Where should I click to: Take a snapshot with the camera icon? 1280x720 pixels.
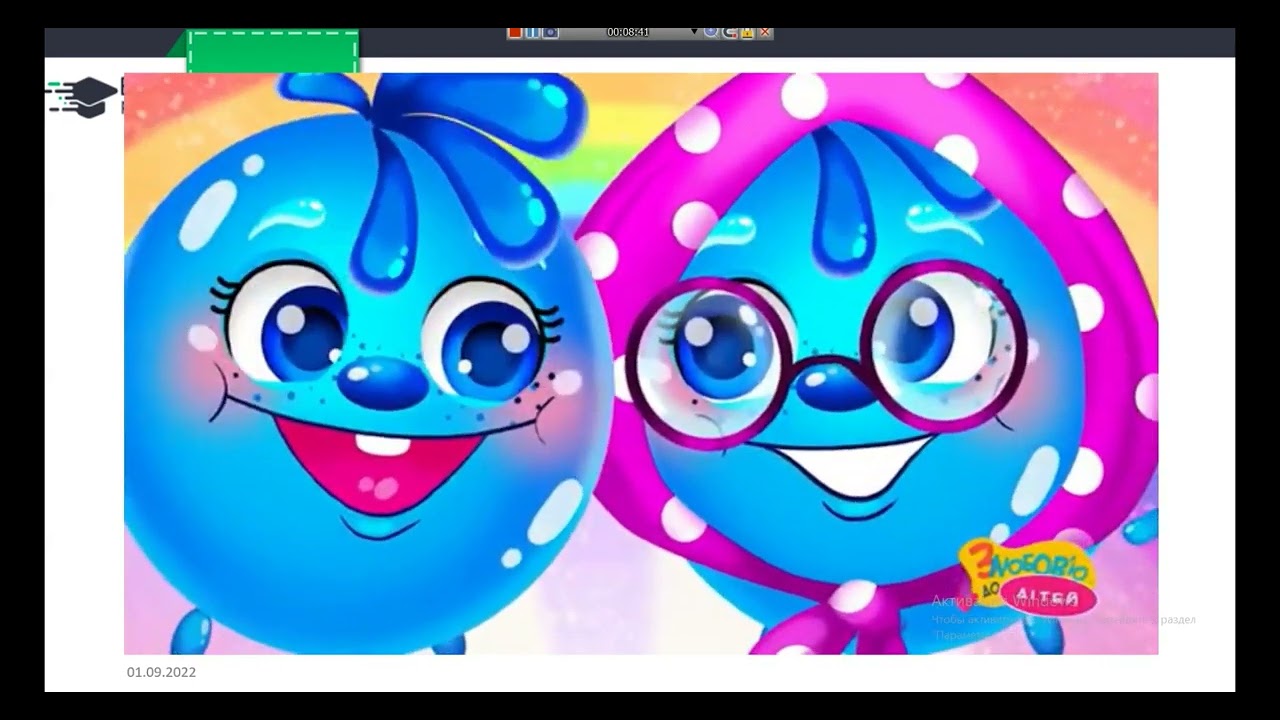549,32
